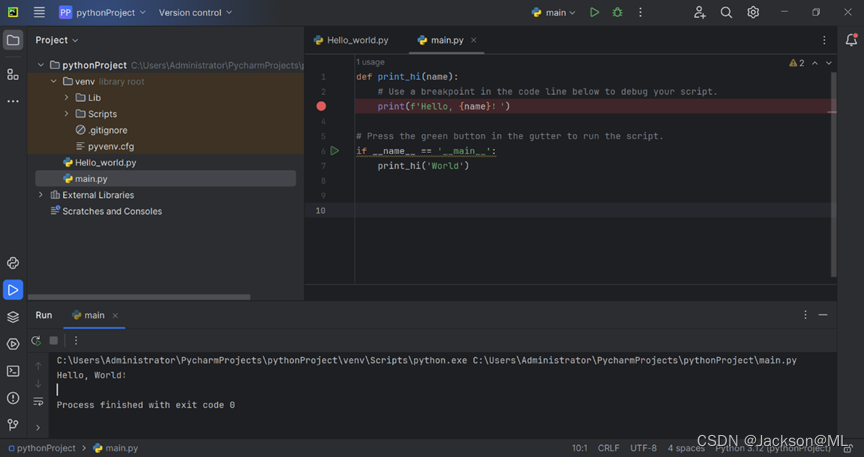The width and height of the screenshot is (864, 457).
Task: Start debugging with the Debug bug icon
Action: tap(617, 13)
